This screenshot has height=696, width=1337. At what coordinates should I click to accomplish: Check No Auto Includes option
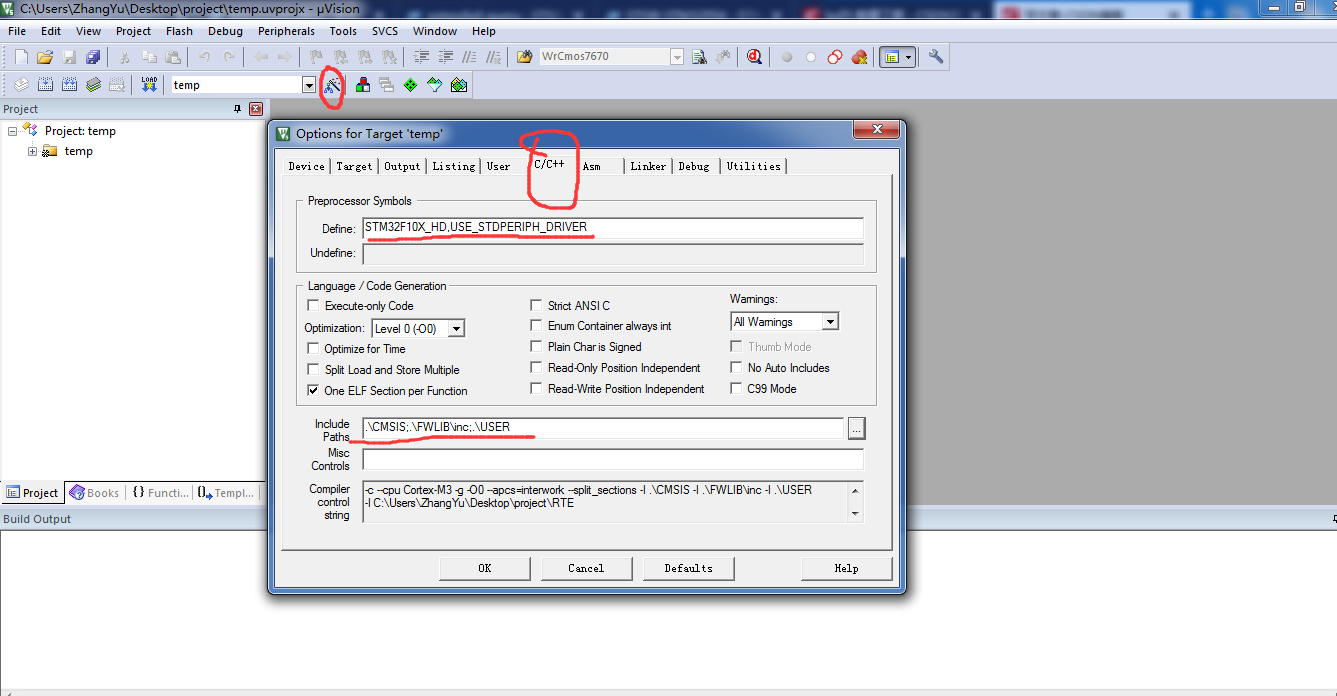pos(737,368)
